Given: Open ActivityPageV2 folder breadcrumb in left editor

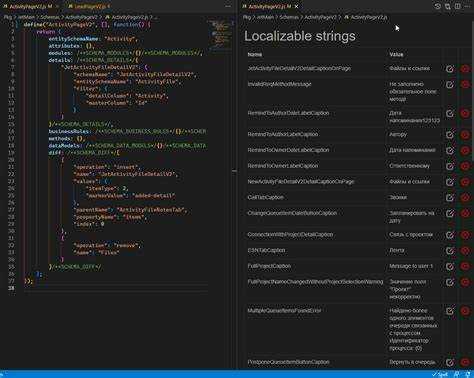Looking at the screenshot, I should tap(81, 17).
